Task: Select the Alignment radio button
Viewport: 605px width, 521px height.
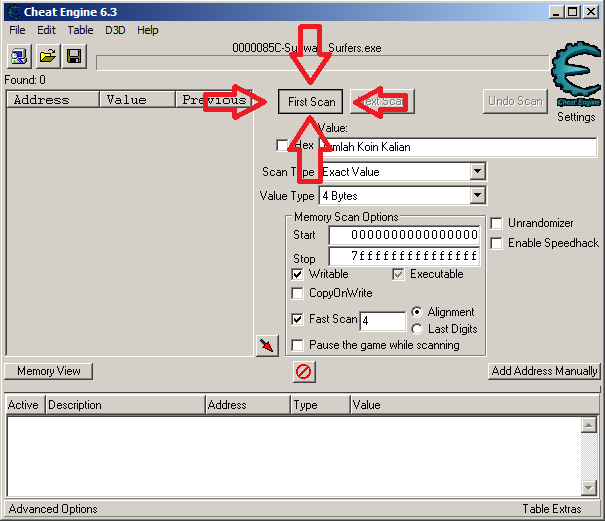Action: [x=417, y=311]
